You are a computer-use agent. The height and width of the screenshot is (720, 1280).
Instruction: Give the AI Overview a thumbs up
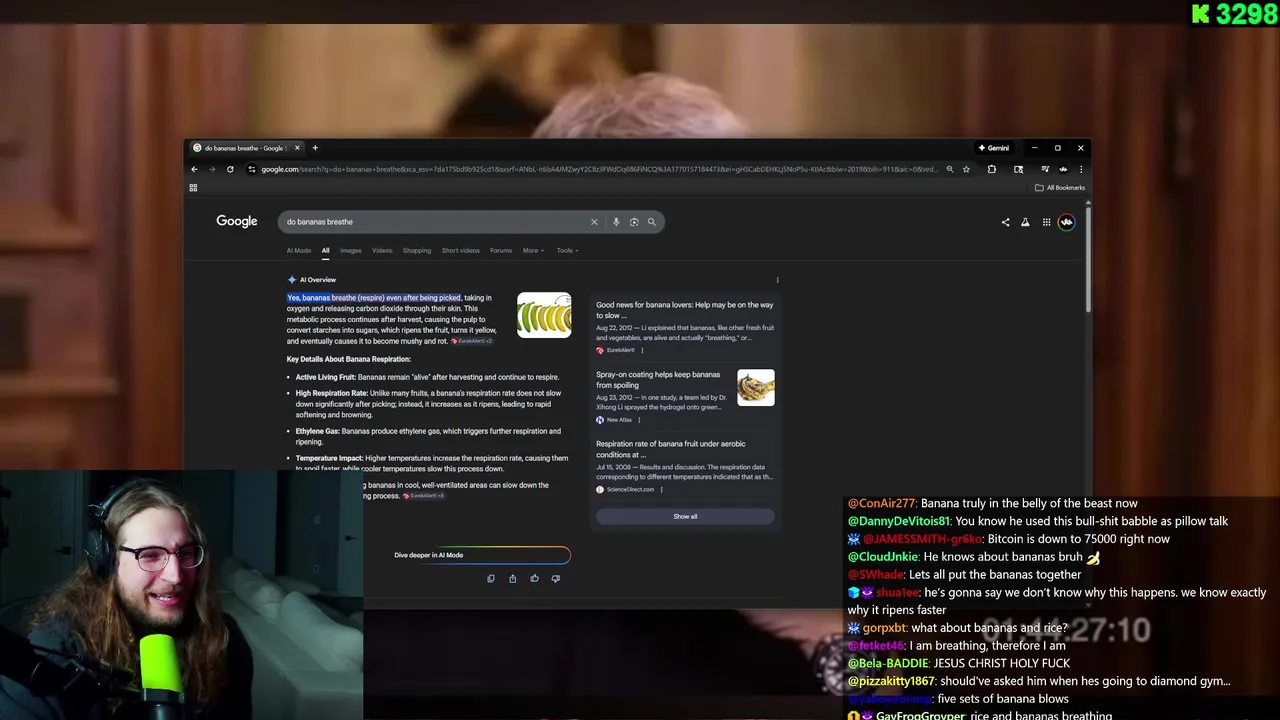click(x=534, y=578)
